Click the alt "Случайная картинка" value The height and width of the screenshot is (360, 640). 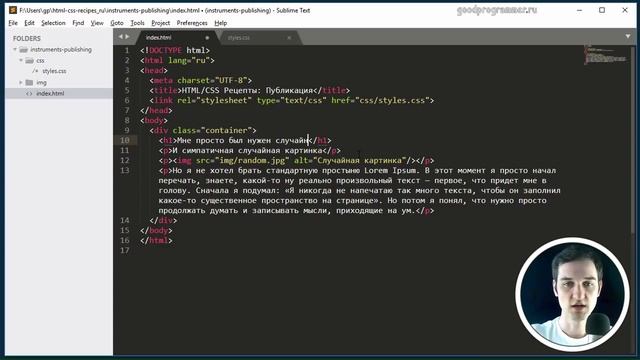pos(359,160)
